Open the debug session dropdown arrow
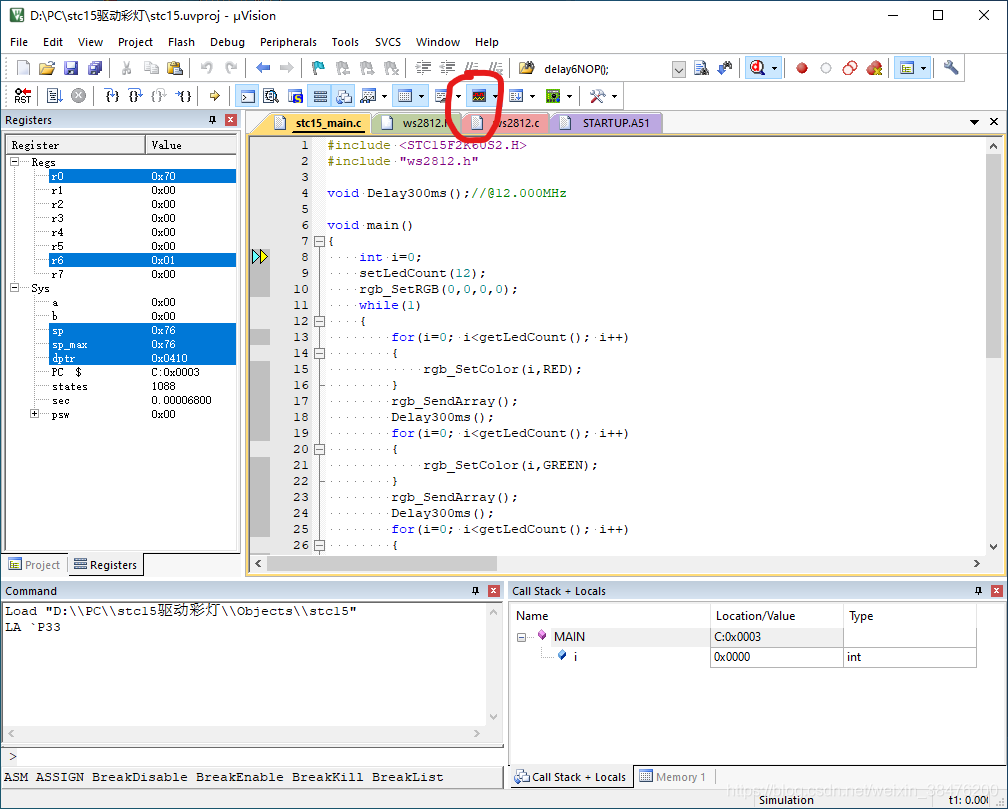1008x809 pixels. [x=775, y=68]
